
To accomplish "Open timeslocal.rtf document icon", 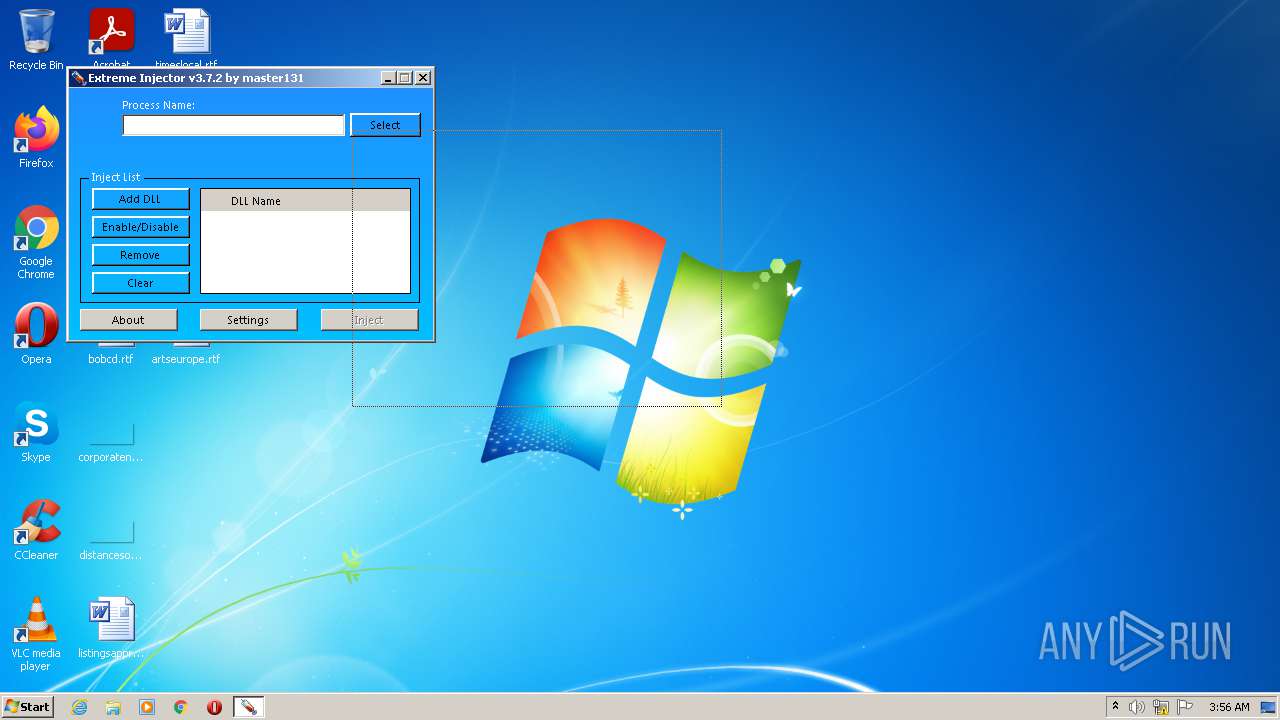I will tap(187, 32).
